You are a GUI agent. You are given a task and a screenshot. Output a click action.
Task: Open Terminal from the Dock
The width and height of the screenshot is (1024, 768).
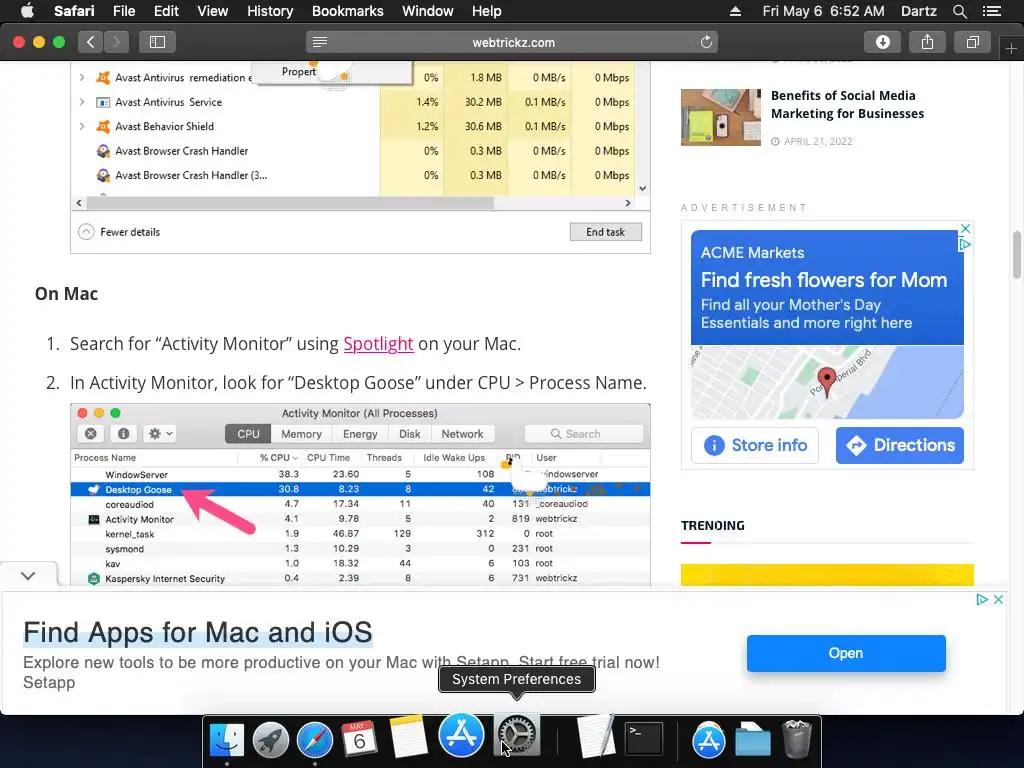[x=644, y=739]
